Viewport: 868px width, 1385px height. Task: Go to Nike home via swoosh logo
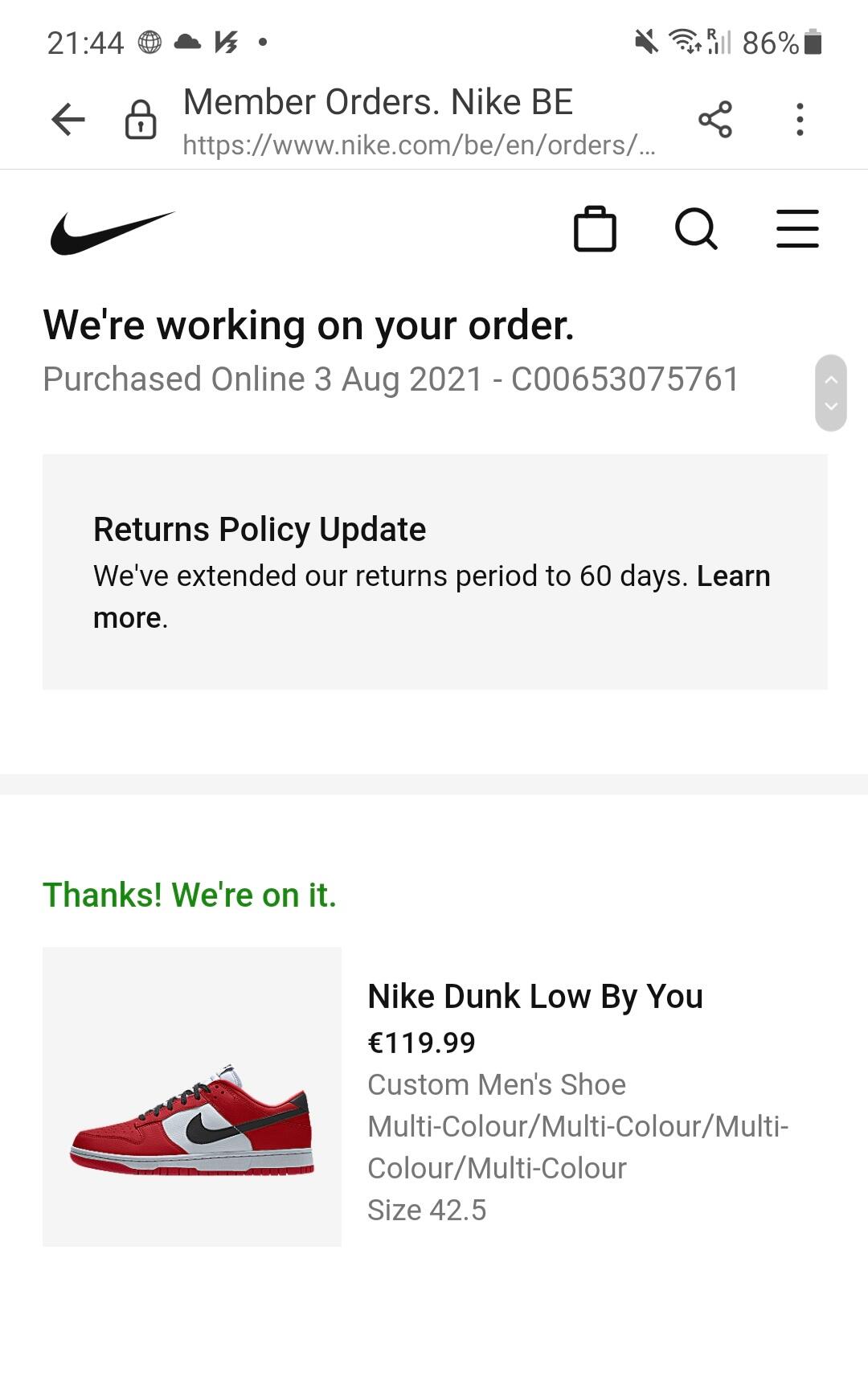pos(112,232)
